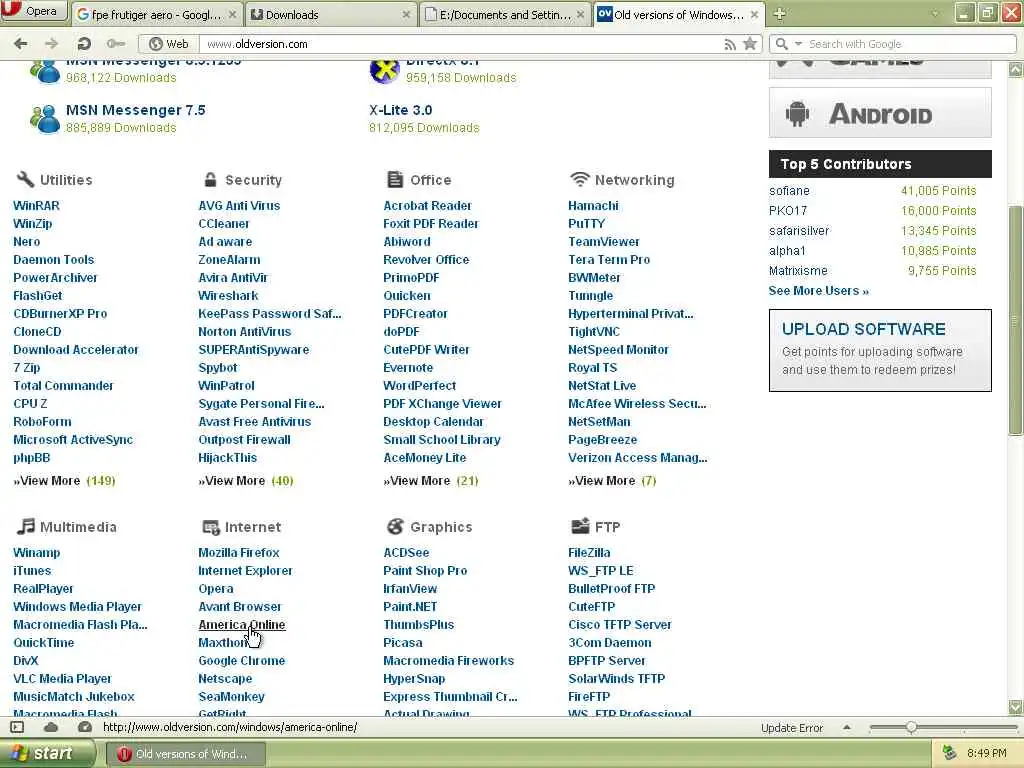The image size is (1024, 768).
Task: Open a new tab with plus icon
Action: (779, 14)
